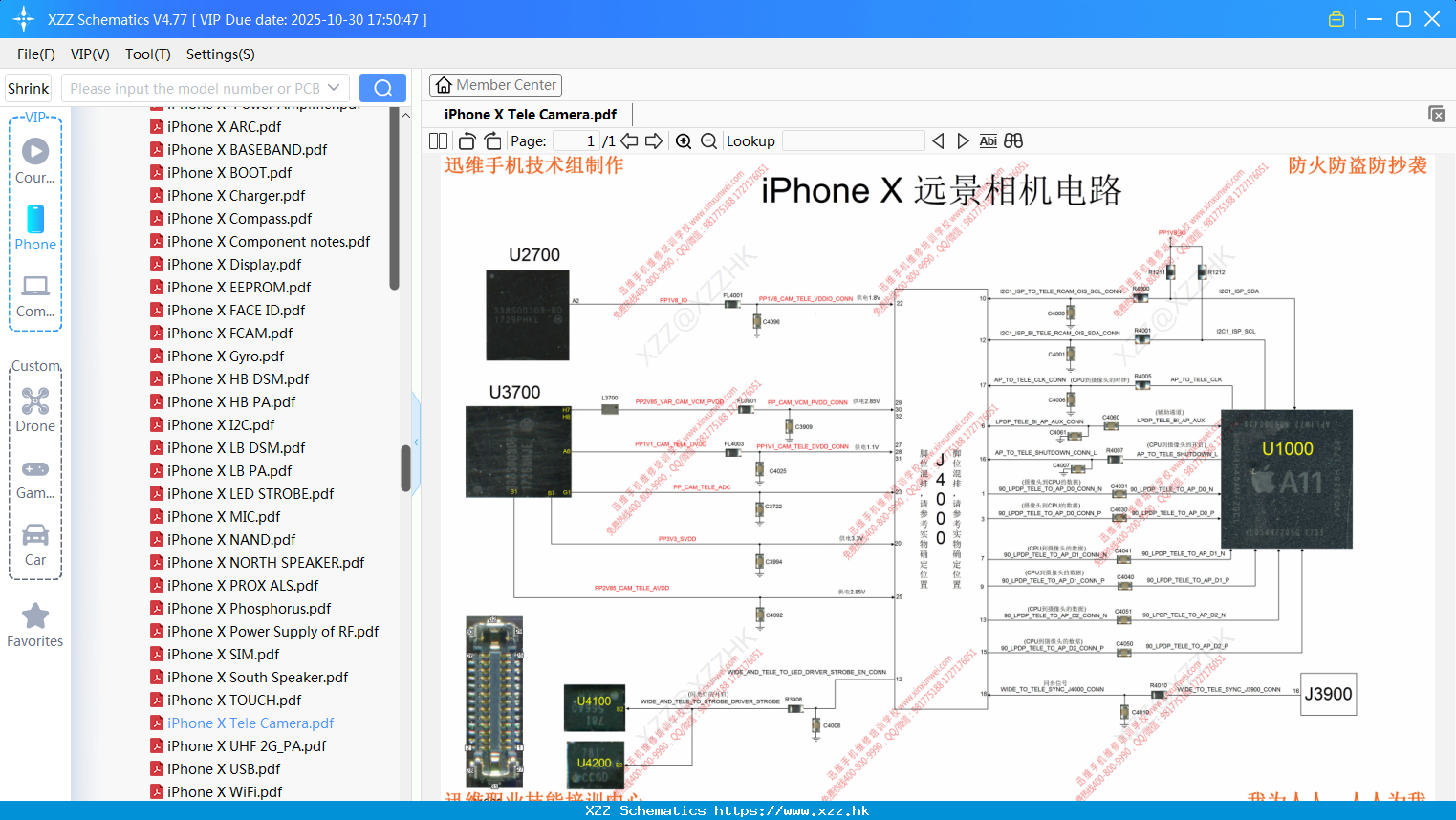Open the Computer category in the sidebar
This screenshot has height=820, width=1456.
pos(35,296)
